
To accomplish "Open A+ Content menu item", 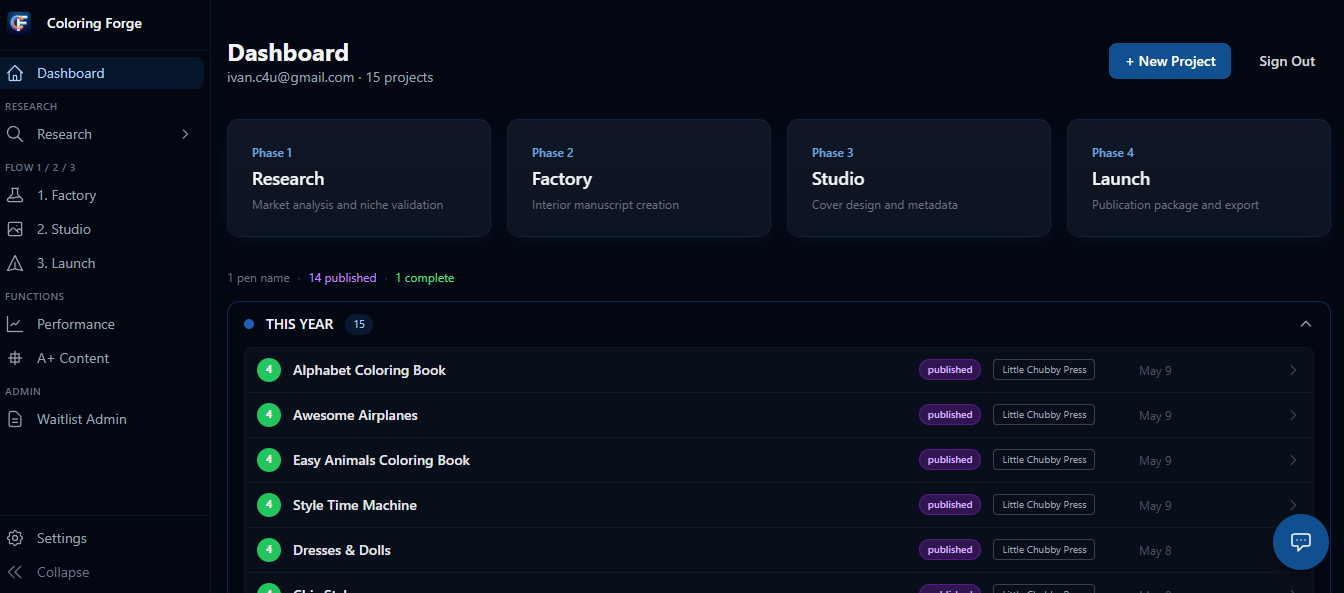I will (x=102, y=358).
